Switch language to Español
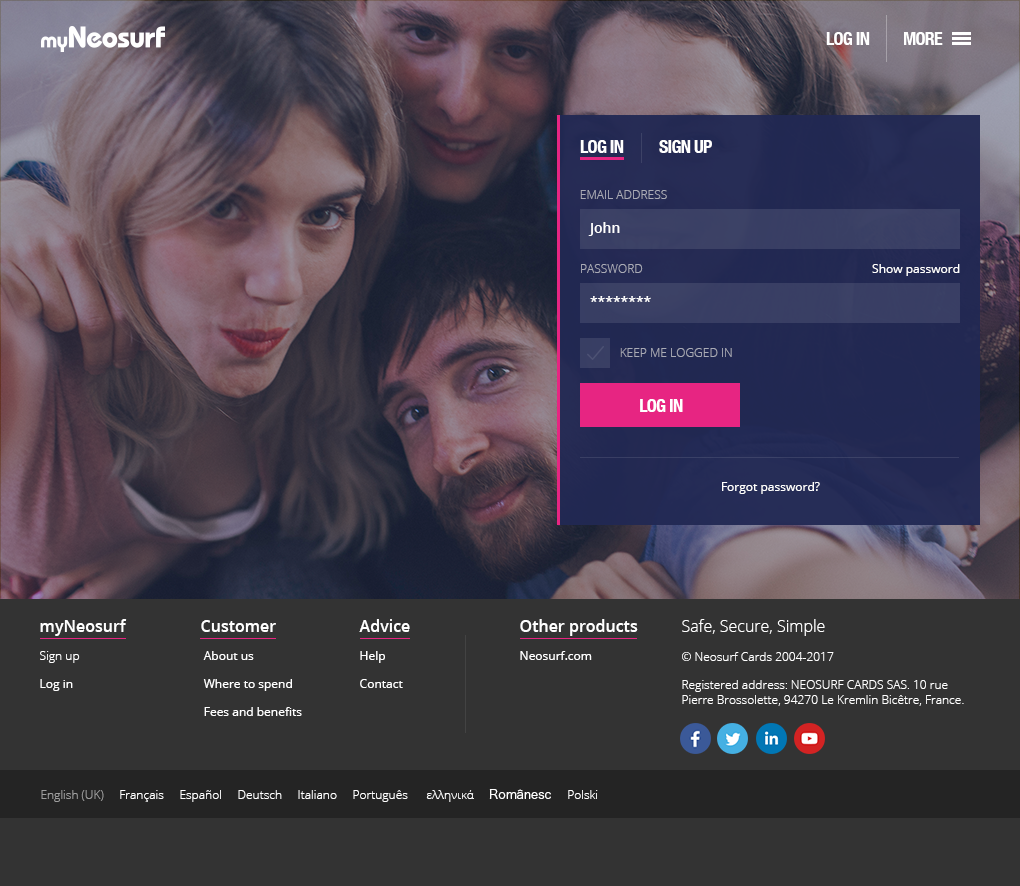This screenshot has height=886, width=1020. 200,794
